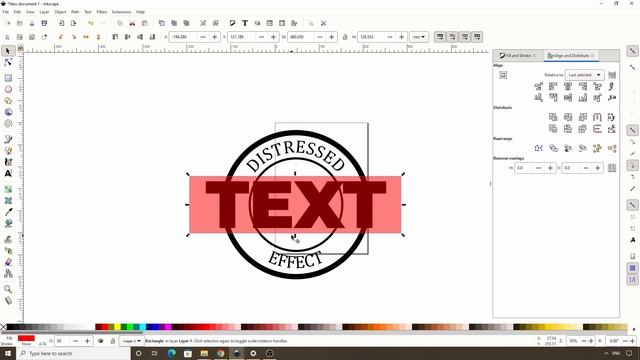640x360 pixels.
Task: Click the no-paint X swatch in palette
Action: click(x=3, y=327)
